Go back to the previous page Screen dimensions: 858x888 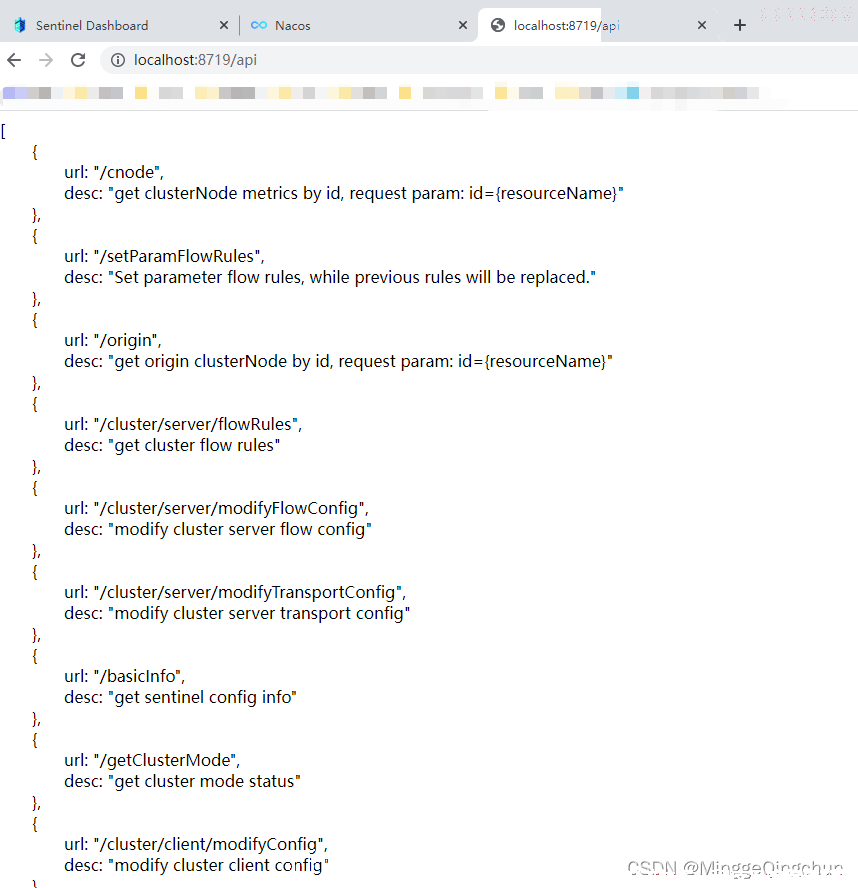click(15, 60)
